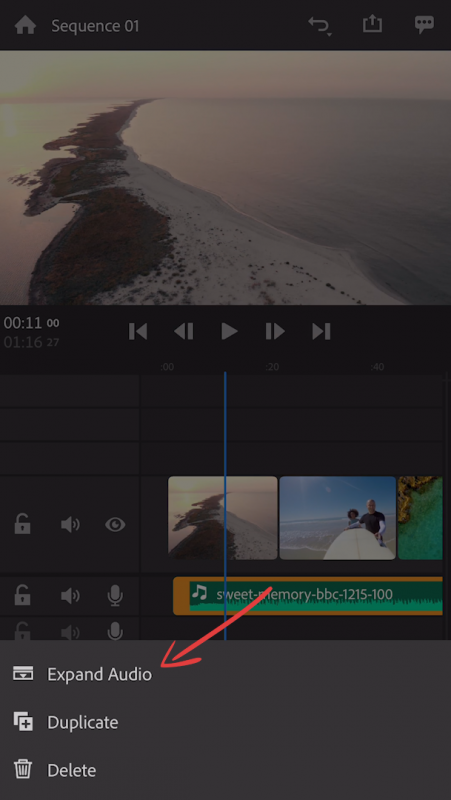451x800 pixels.
Task: Choose Duplicate from the menu
Action: click(226, 722)
